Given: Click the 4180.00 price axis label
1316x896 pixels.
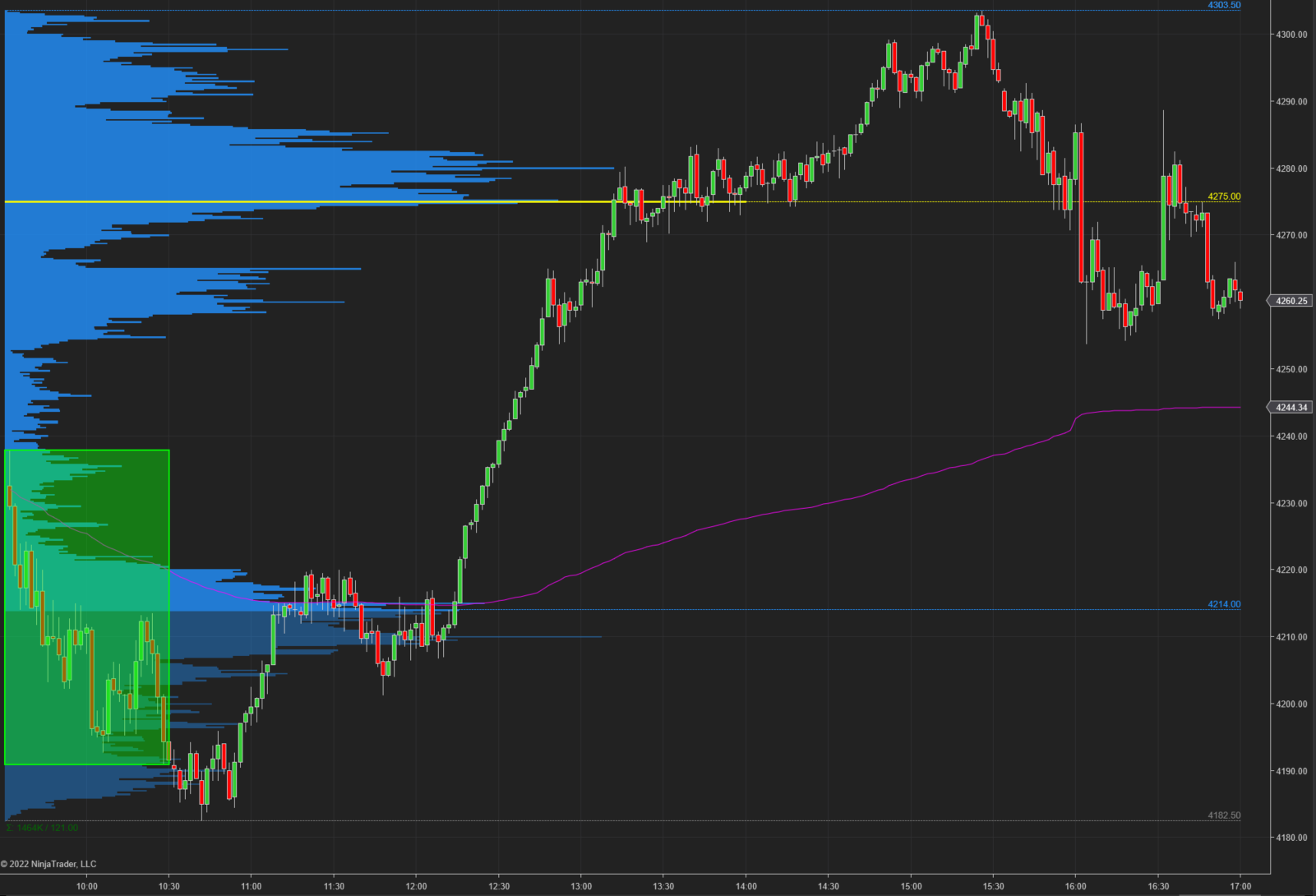Looking at the screenshot, I should pyautogui.click(x=1291, y=838).
